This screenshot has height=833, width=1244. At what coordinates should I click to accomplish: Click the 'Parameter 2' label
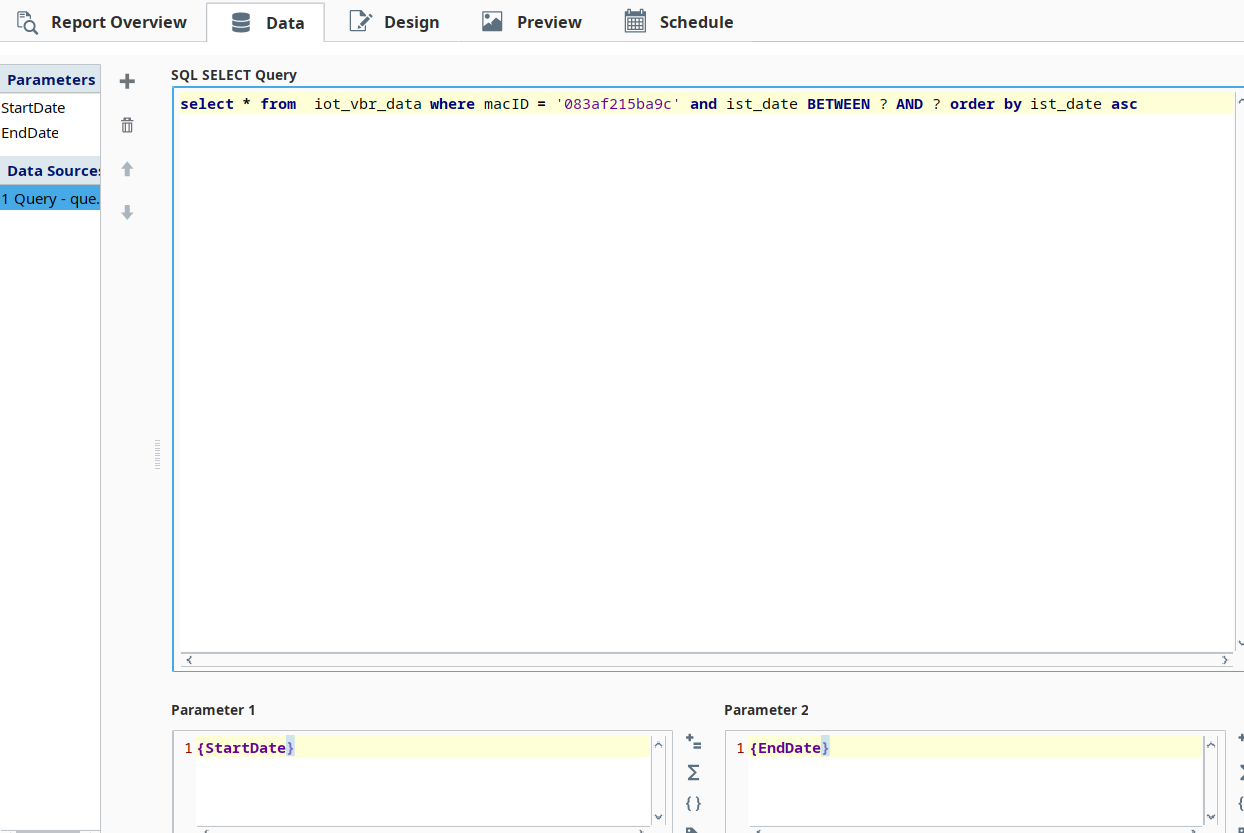(767, 710)
